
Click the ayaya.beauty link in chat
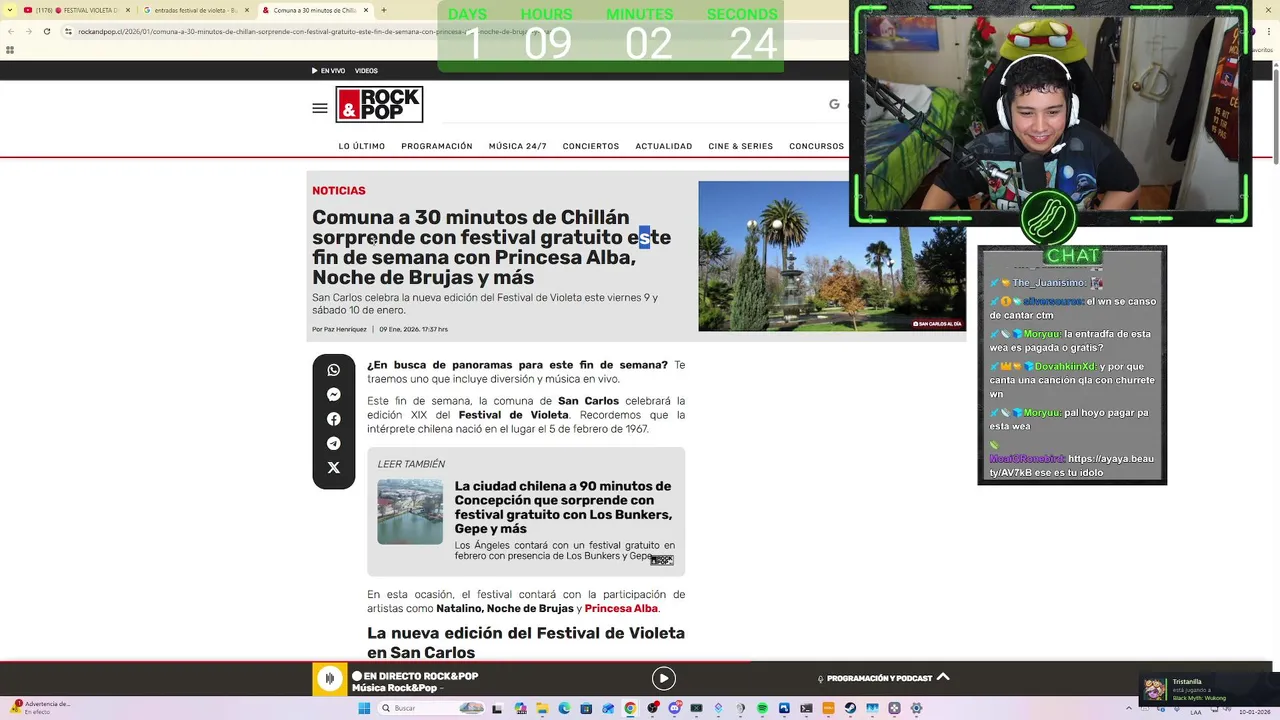(x=1072, y=465)
